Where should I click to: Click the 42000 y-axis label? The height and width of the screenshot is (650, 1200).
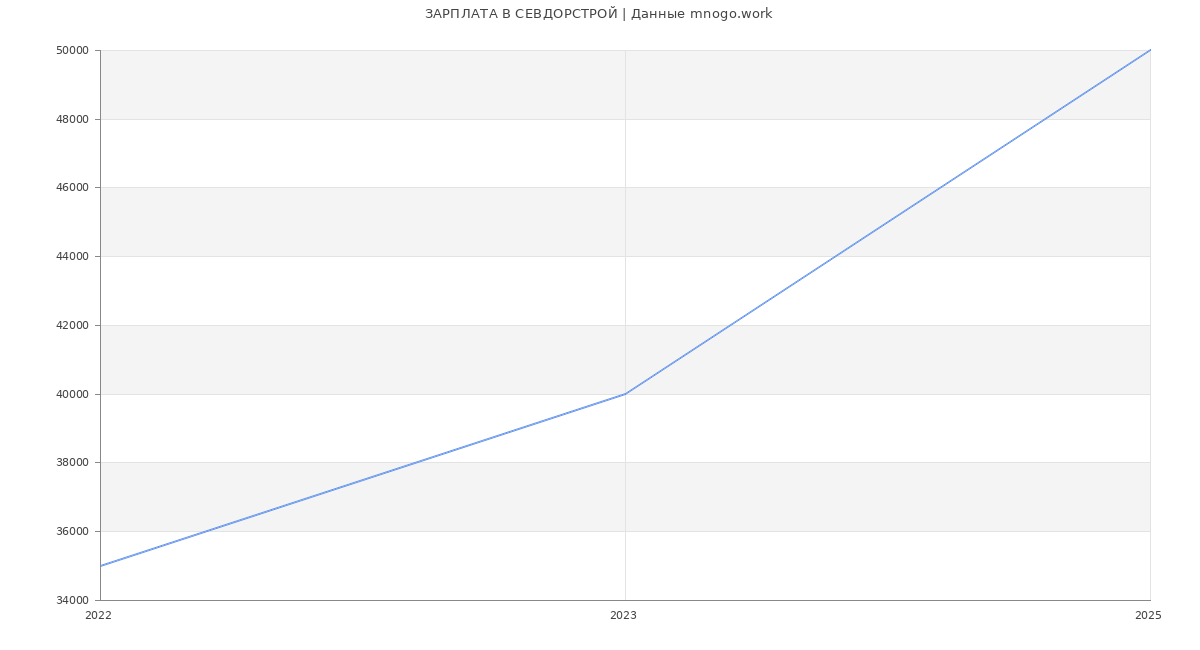pyautogui.click(x=72, y=326)
